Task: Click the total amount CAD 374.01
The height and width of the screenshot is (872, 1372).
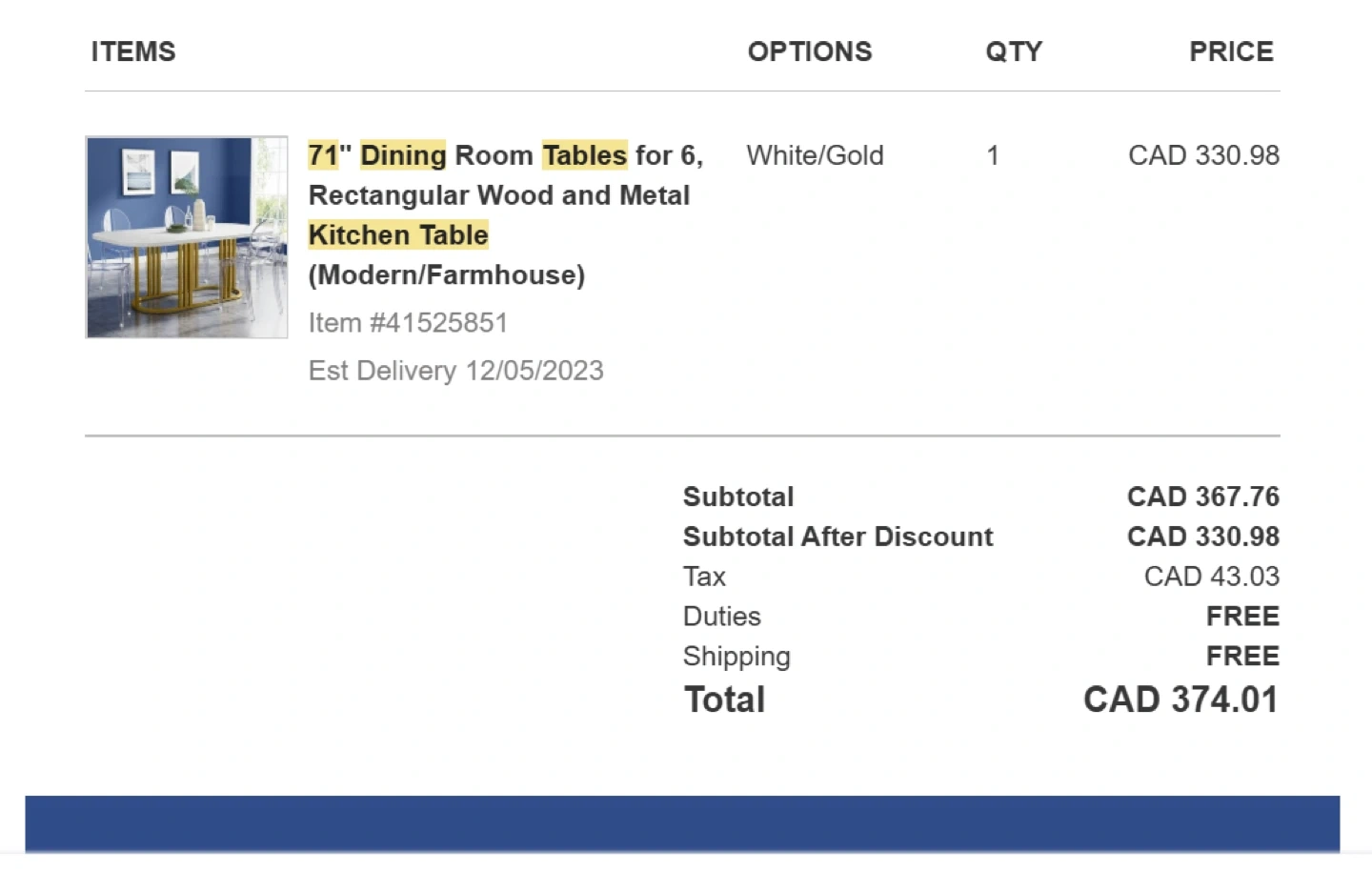Action: [1180, 700]
